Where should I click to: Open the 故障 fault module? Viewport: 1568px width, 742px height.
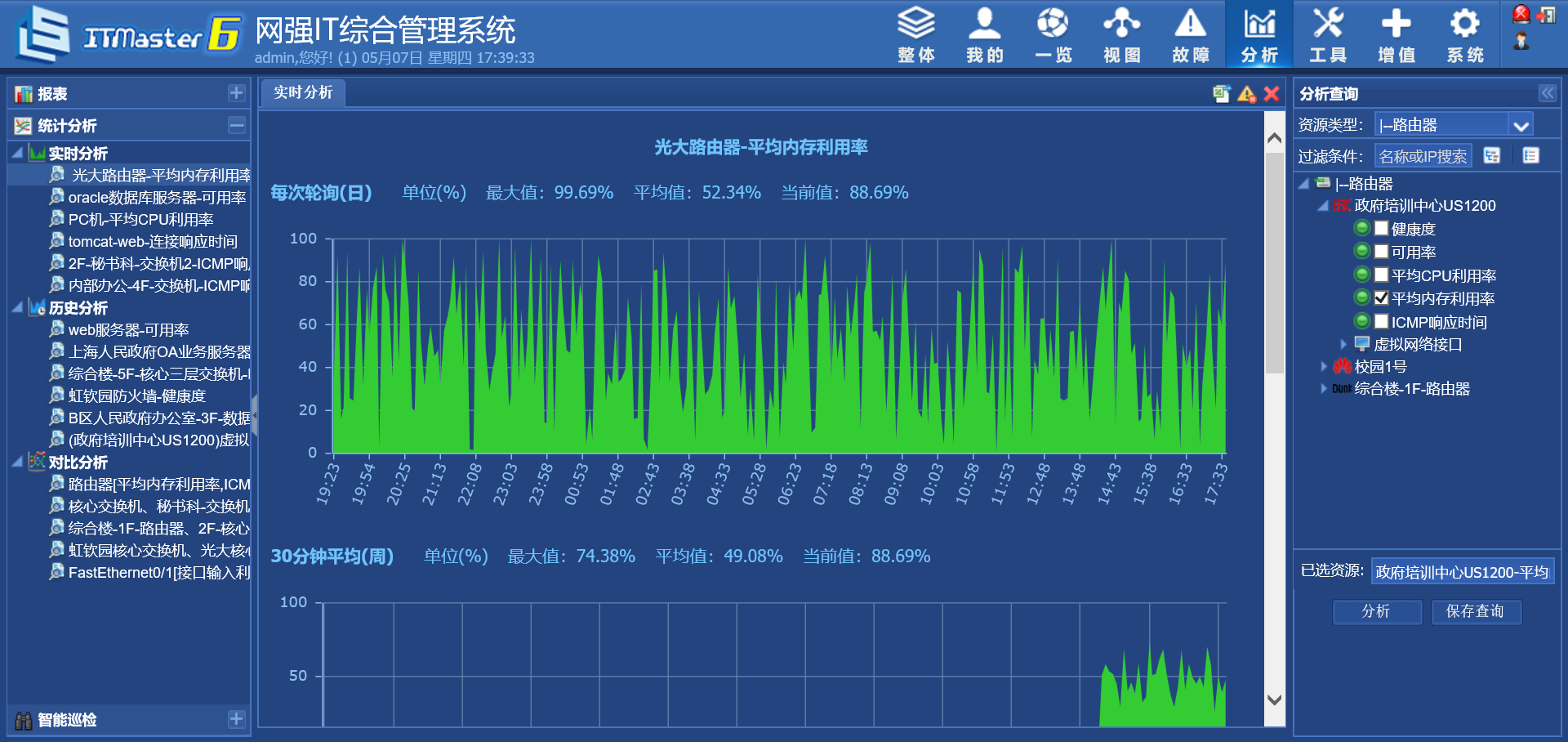coord(1191,34)
